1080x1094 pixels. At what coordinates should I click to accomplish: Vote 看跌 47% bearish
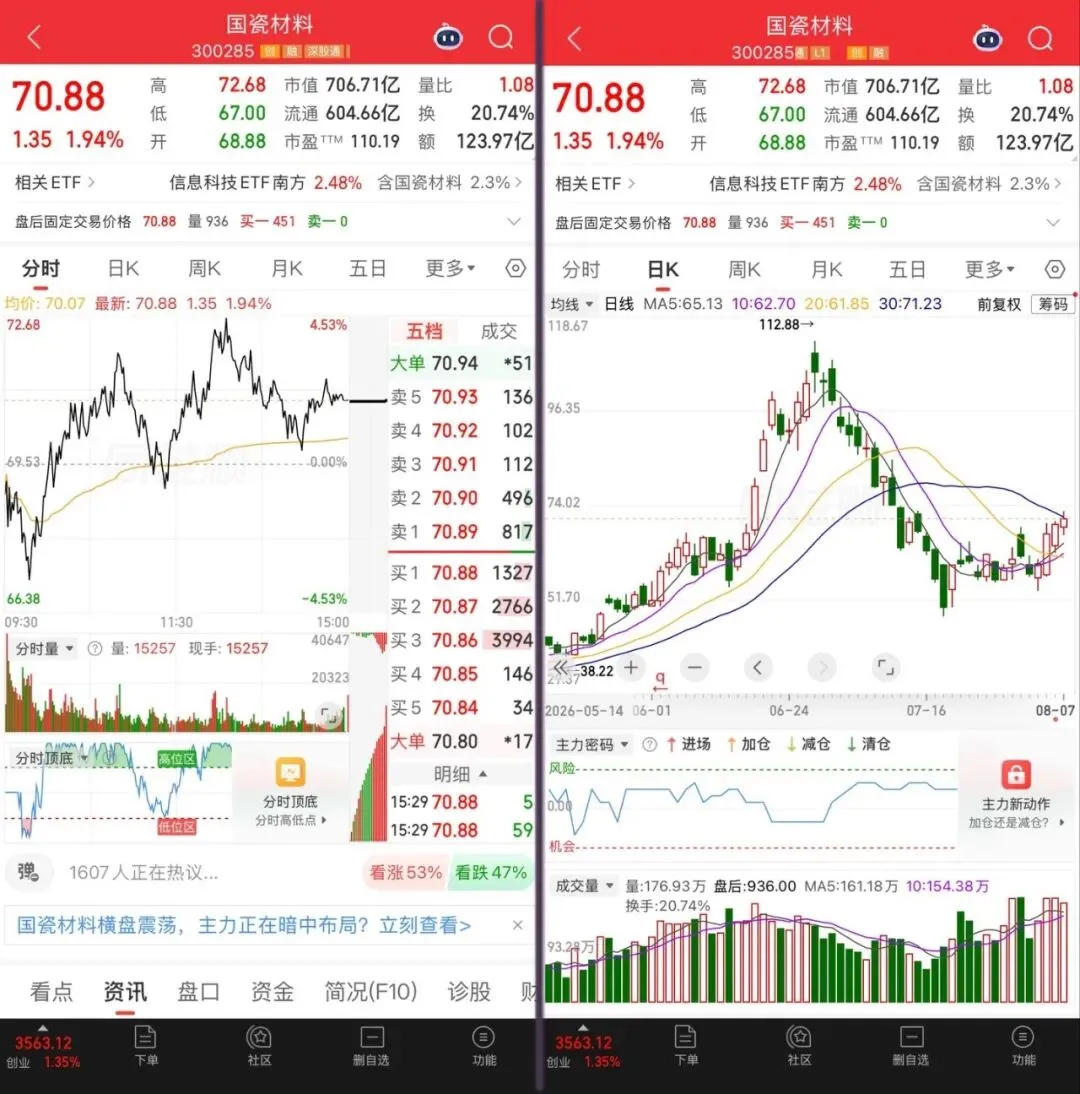(490, 872)
